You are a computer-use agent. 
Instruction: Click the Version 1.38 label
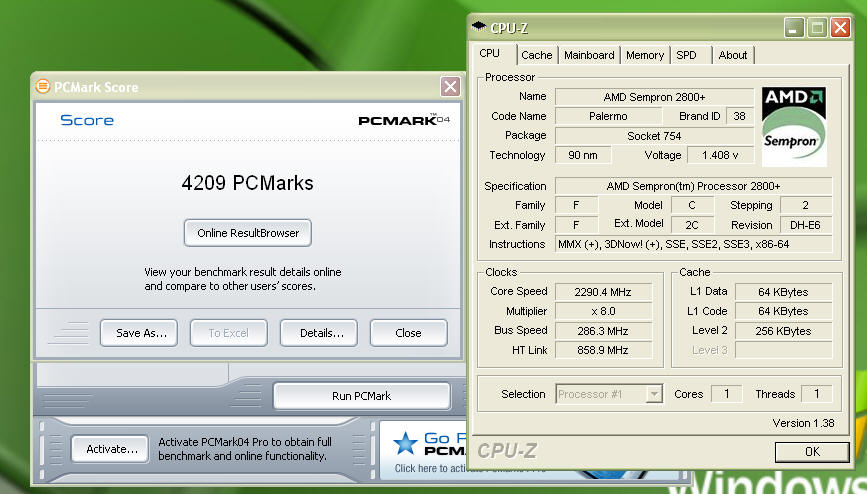(803, 423)
